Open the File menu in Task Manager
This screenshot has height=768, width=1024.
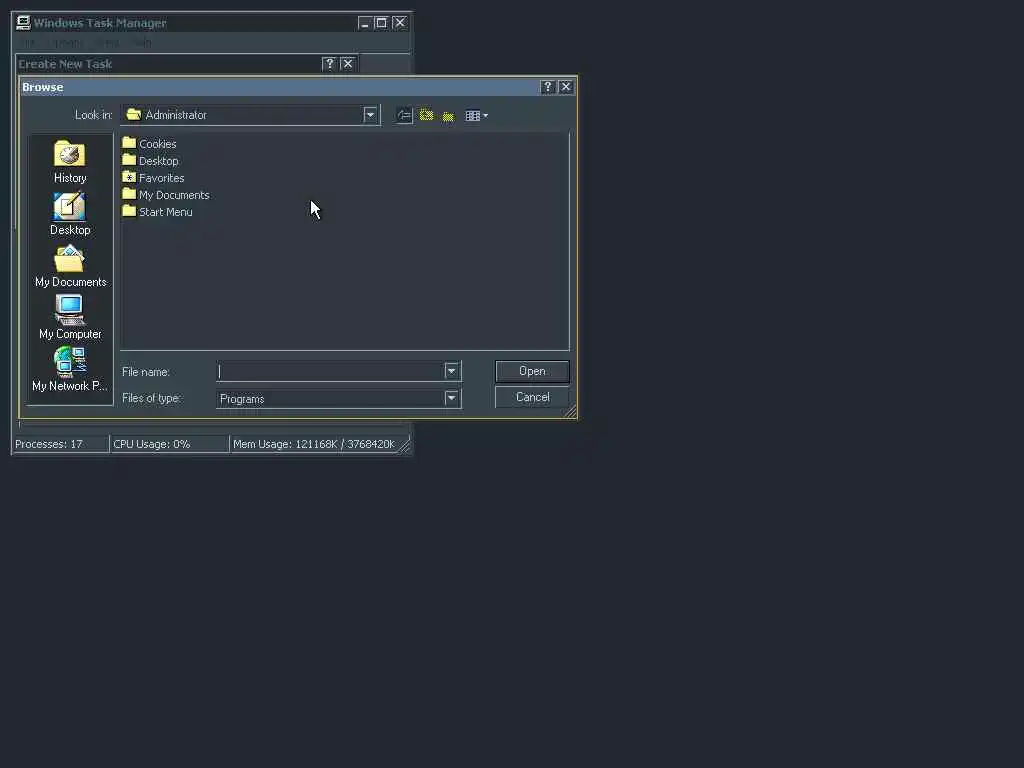(x=28, y=43)
